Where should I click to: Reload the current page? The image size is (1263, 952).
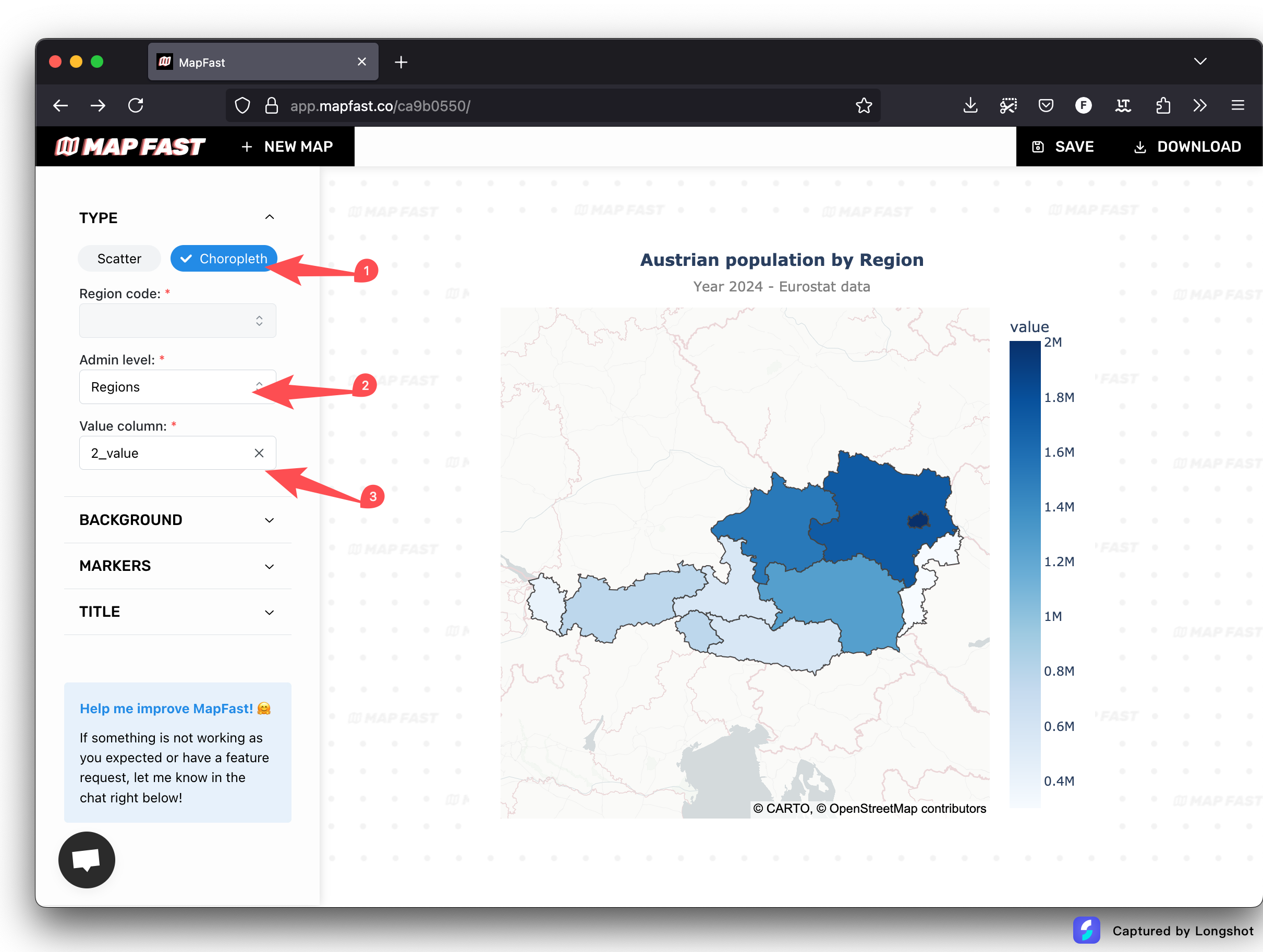136,106
